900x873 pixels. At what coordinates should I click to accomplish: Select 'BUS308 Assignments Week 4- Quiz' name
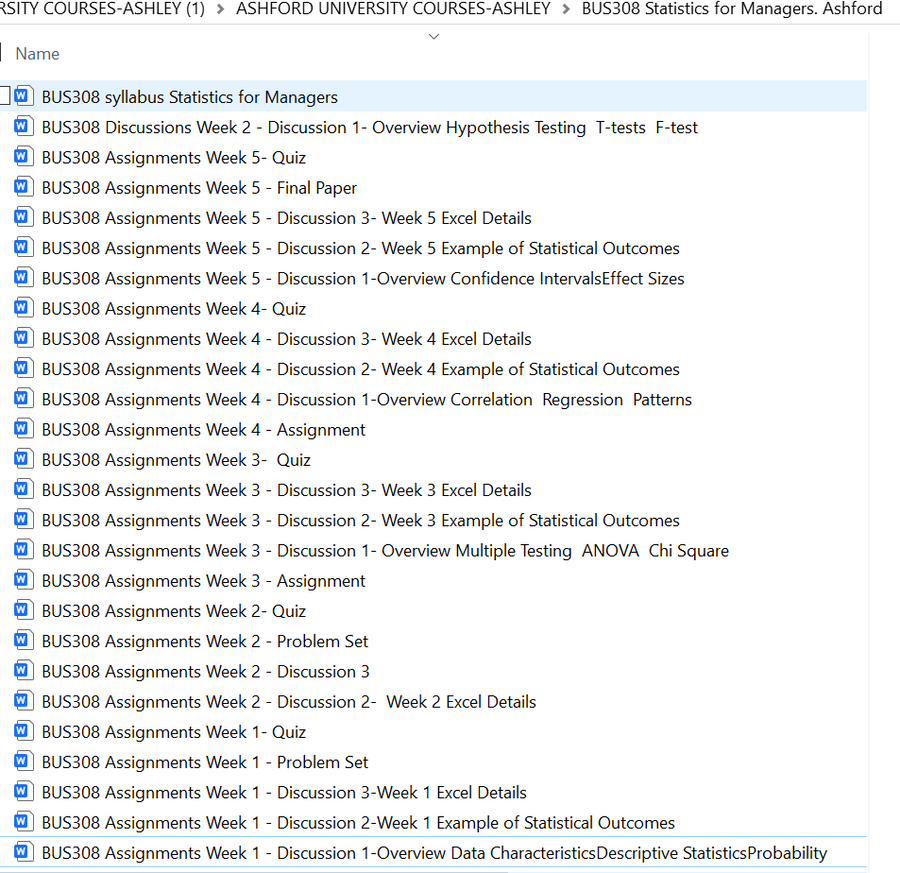pos(173,309)
